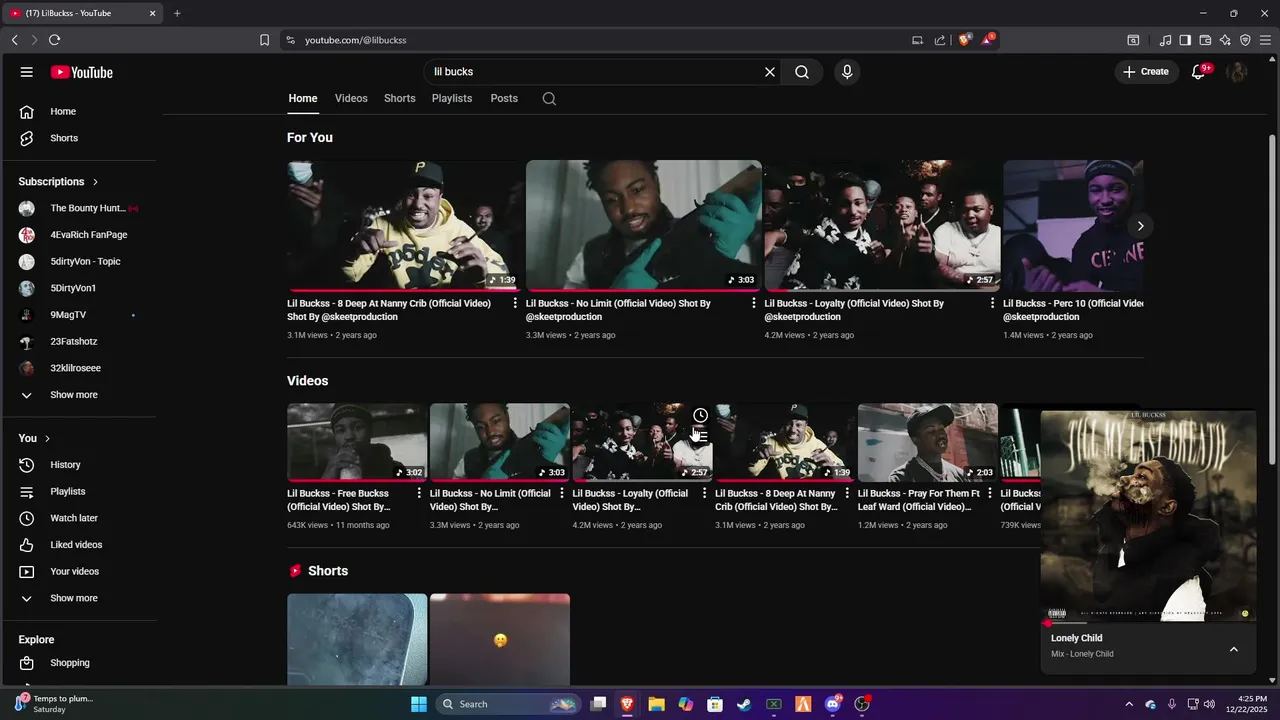
Task: Click the Create button
Action: pos(1145,72)
